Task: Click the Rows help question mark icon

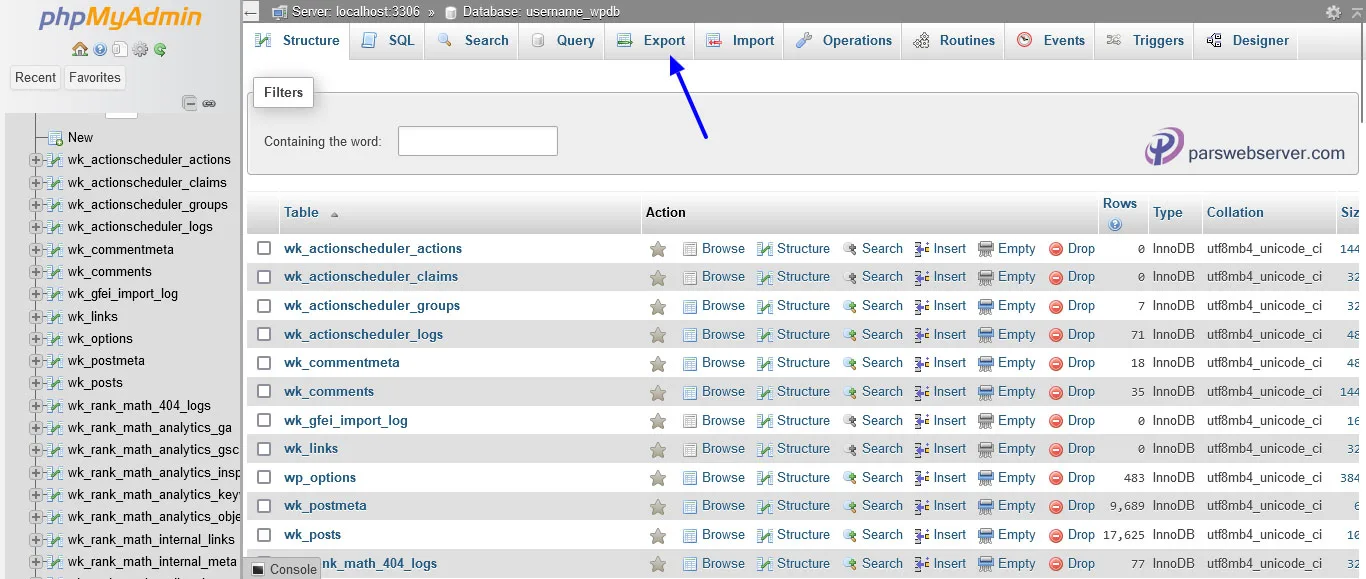Action: (1115, 225)
